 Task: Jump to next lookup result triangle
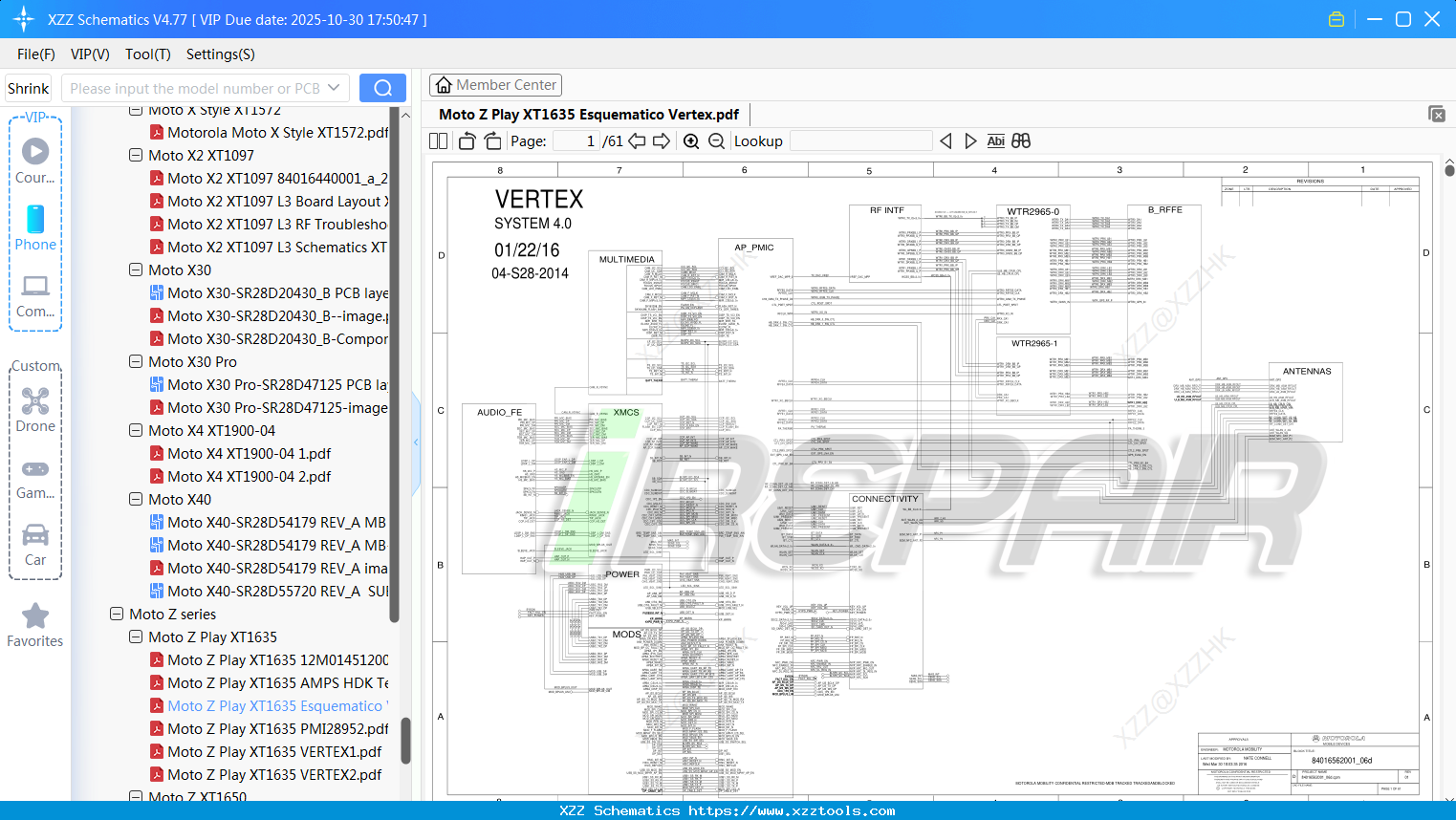(970, 141)
